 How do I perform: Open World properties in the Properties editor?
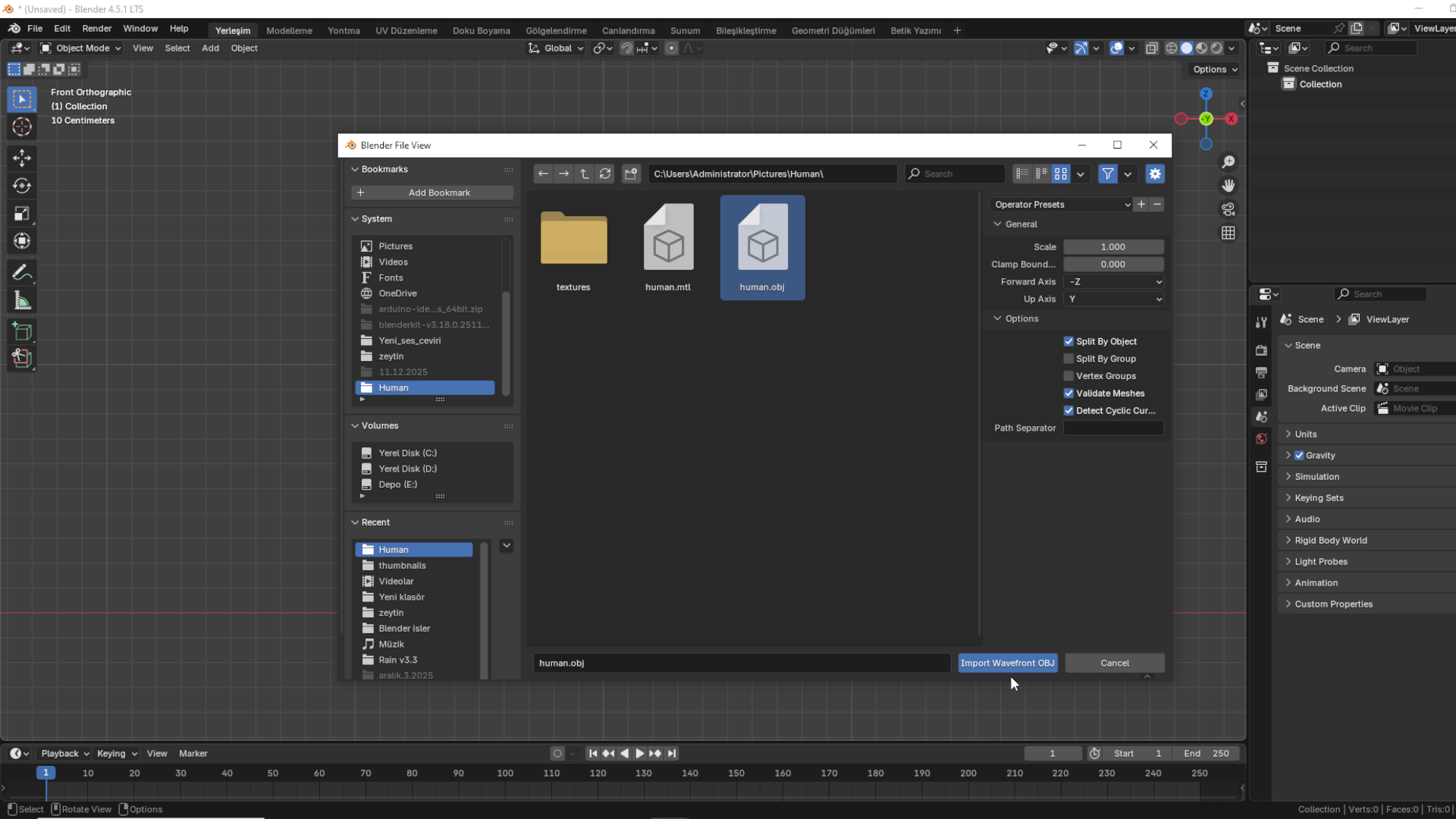[1261, 438]
